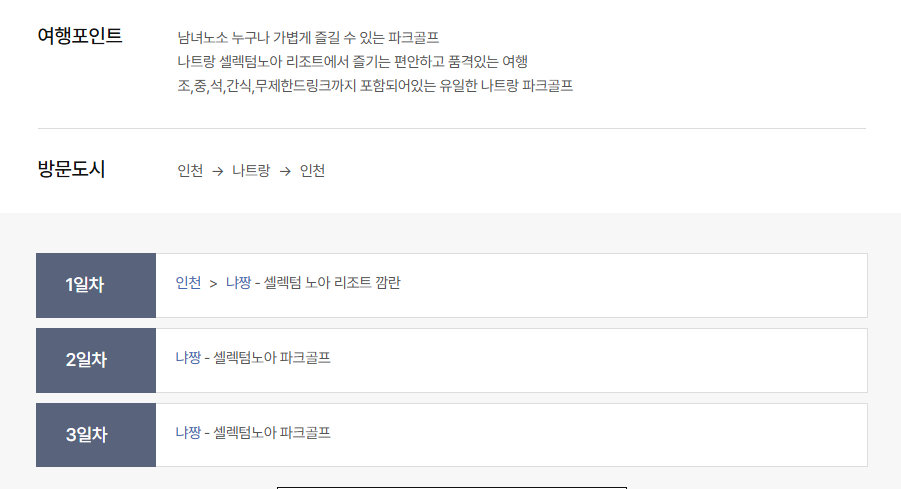Viewport: 901px width, 489px height.
Task: Click the 남녀노소 누구나 가볍게 즐길 text line
Action: click(308, 38)
